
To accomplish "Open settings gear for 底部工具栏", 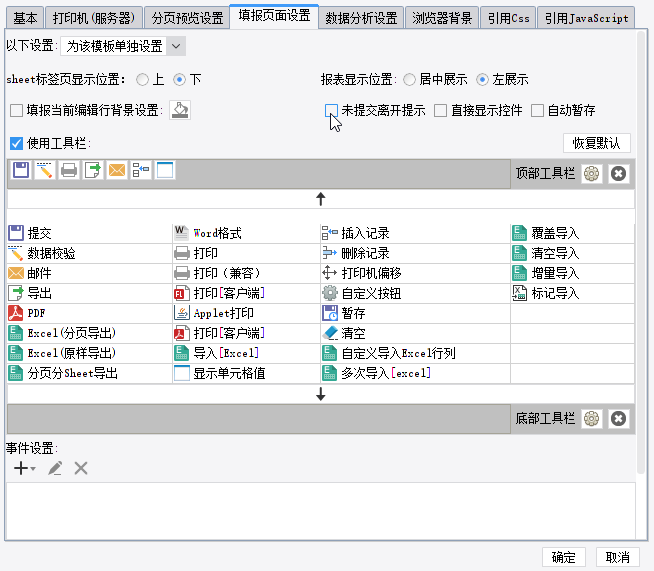I will coord(591,418).
